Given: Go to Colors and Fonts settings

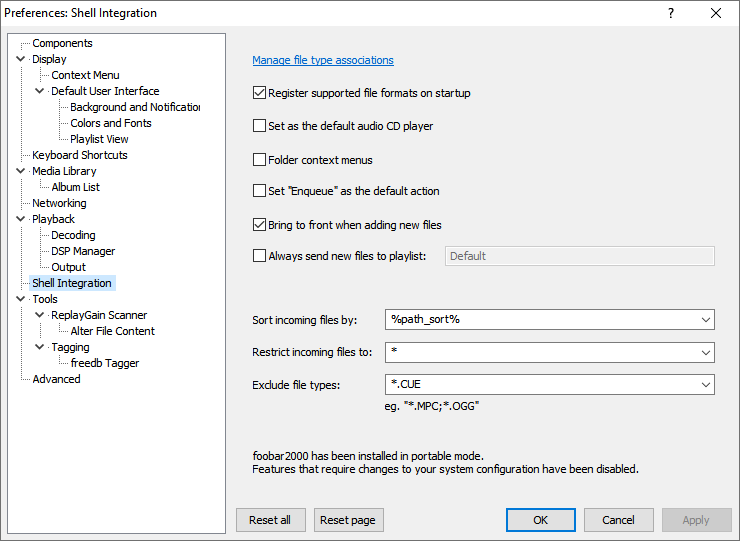Looking at the screenshot, I should [x=111, y=123].
